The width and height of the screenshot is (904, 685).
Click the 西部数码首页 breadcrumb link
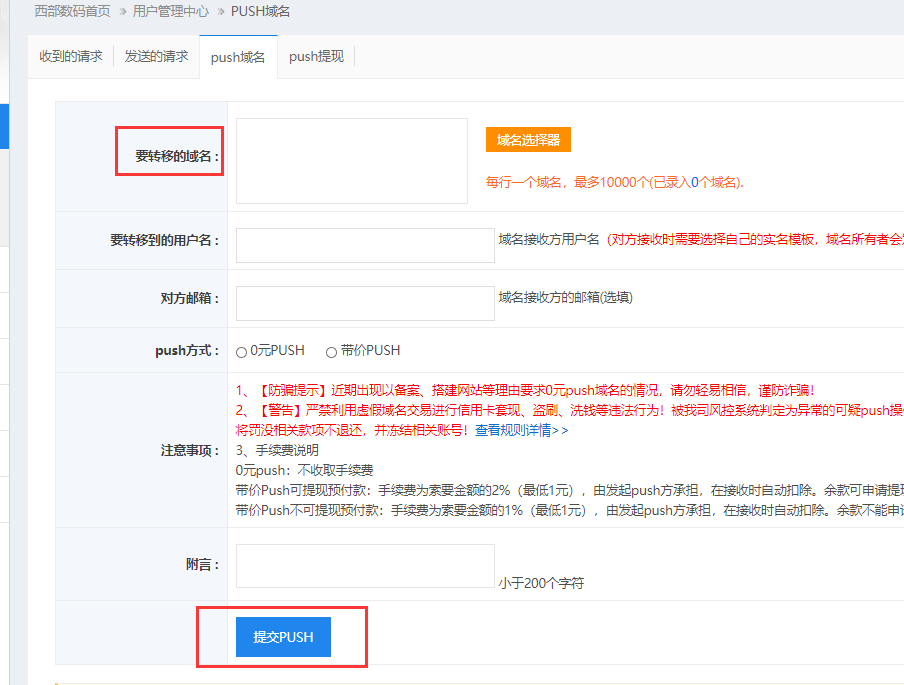[x=72, y=11]
